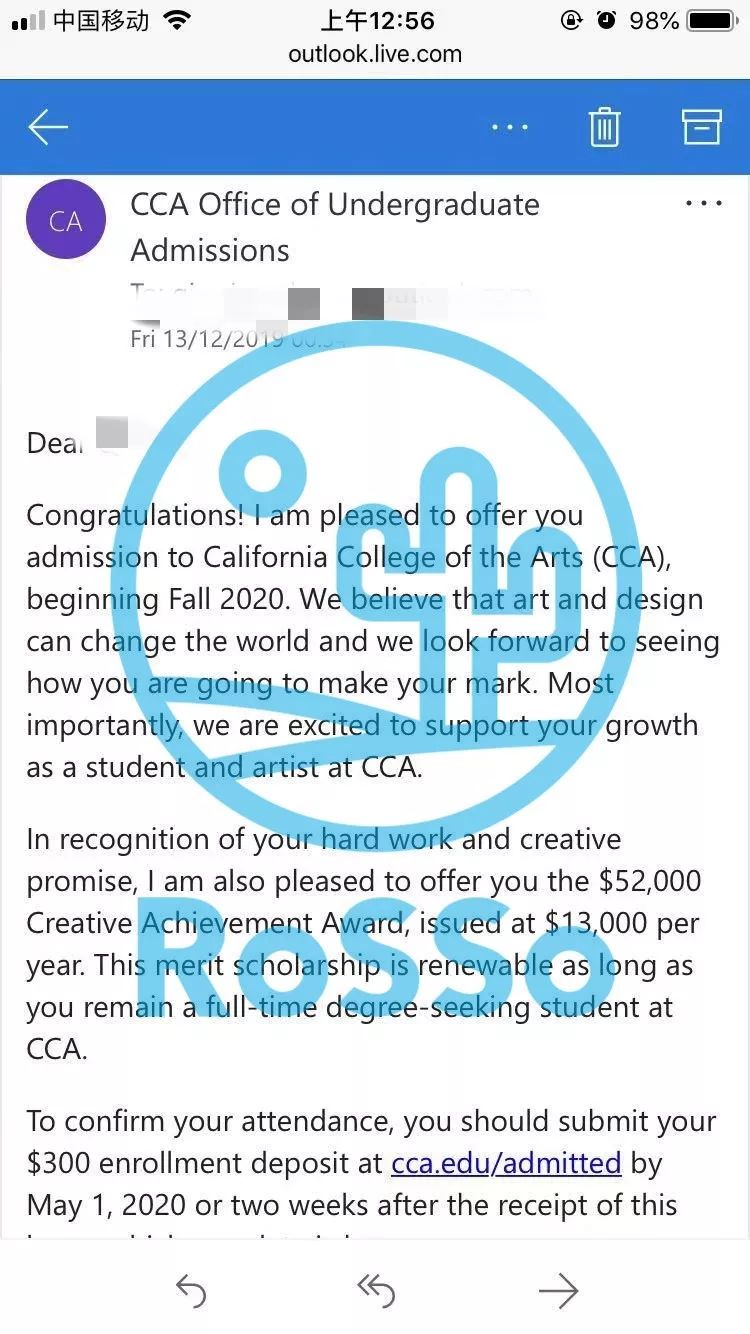Tap the rotation lock status icon

coord(571,20)
